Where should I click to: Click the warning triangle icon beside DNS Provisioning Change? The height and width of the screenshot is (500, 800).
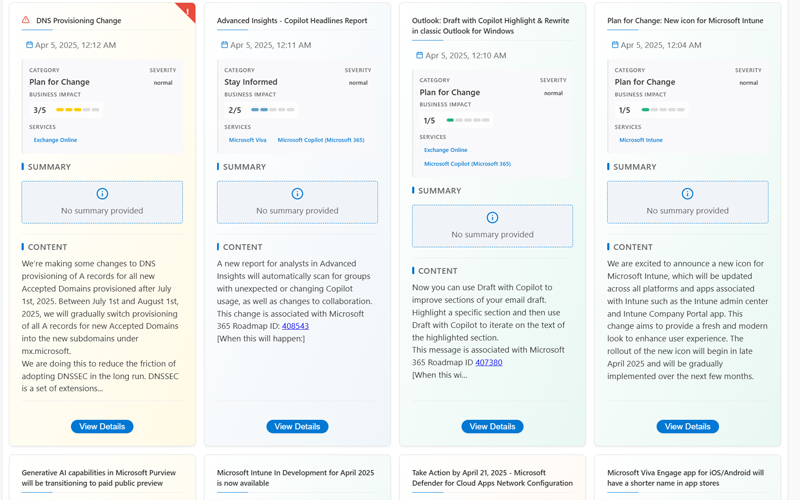26,20
